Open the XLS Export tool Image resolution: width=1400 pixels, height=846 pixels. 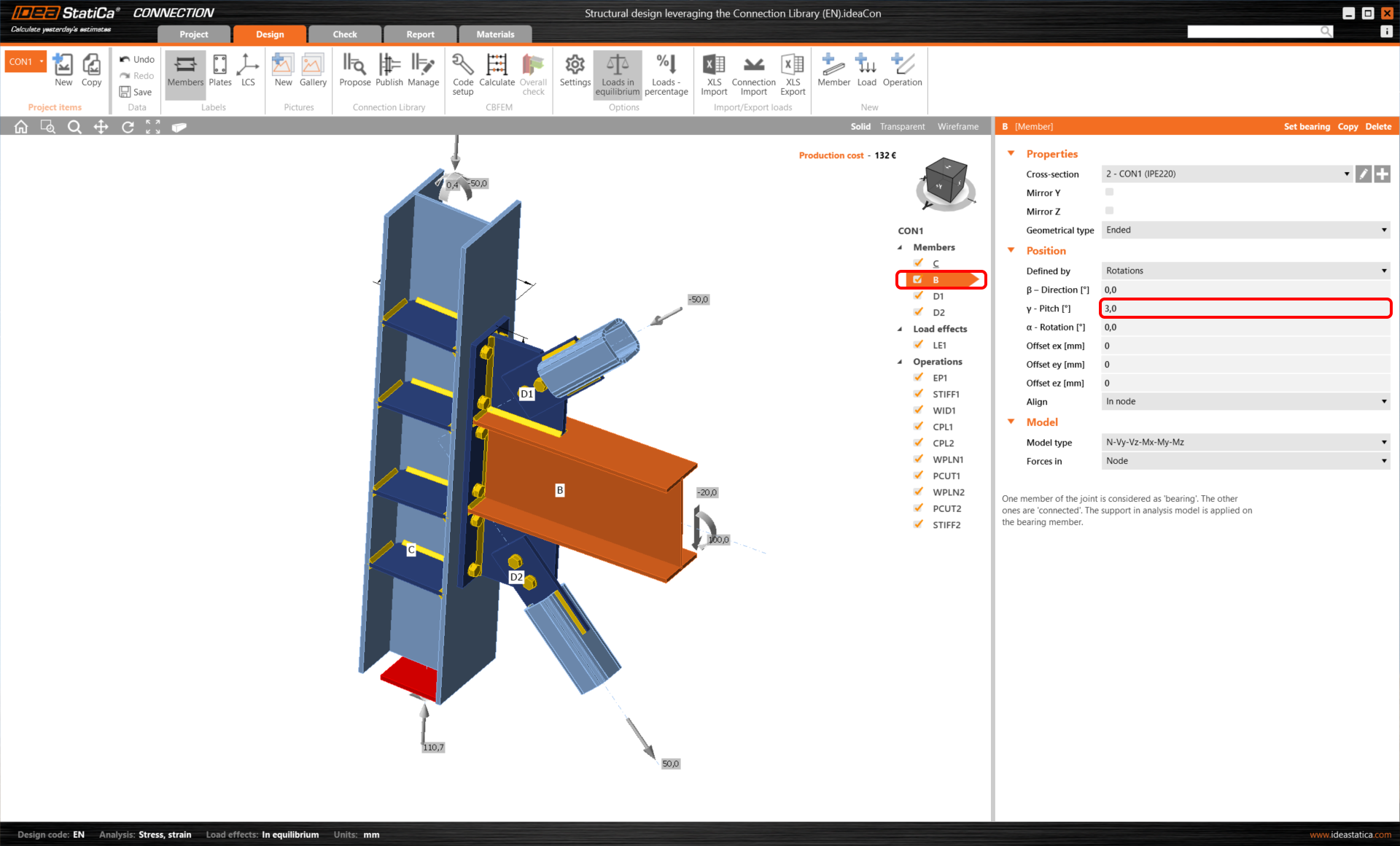793,73
